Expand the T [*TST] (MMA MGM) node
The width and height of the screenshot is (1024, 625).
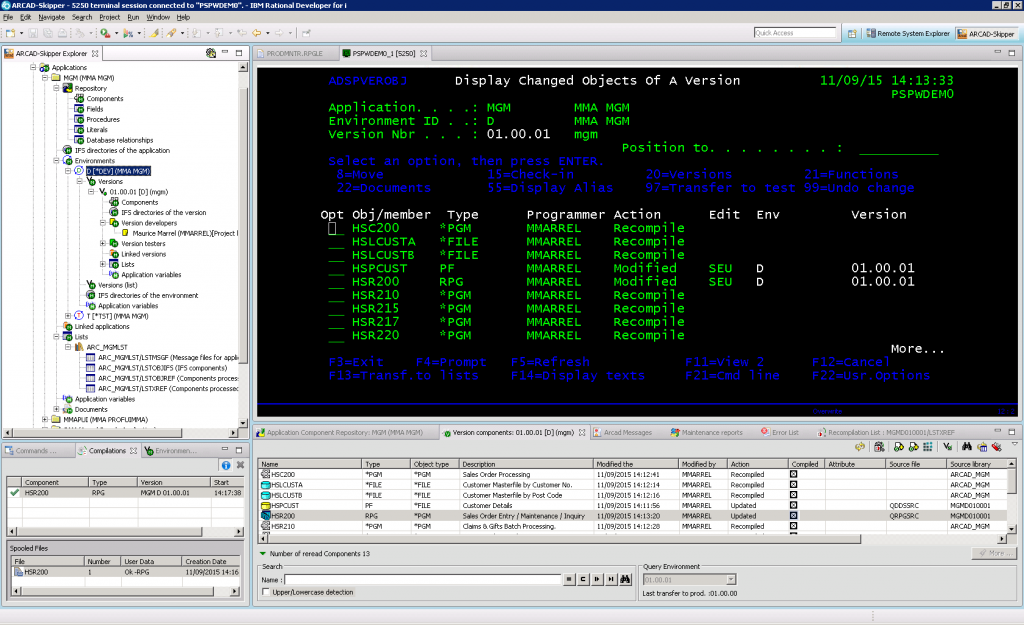pos(68,316)
